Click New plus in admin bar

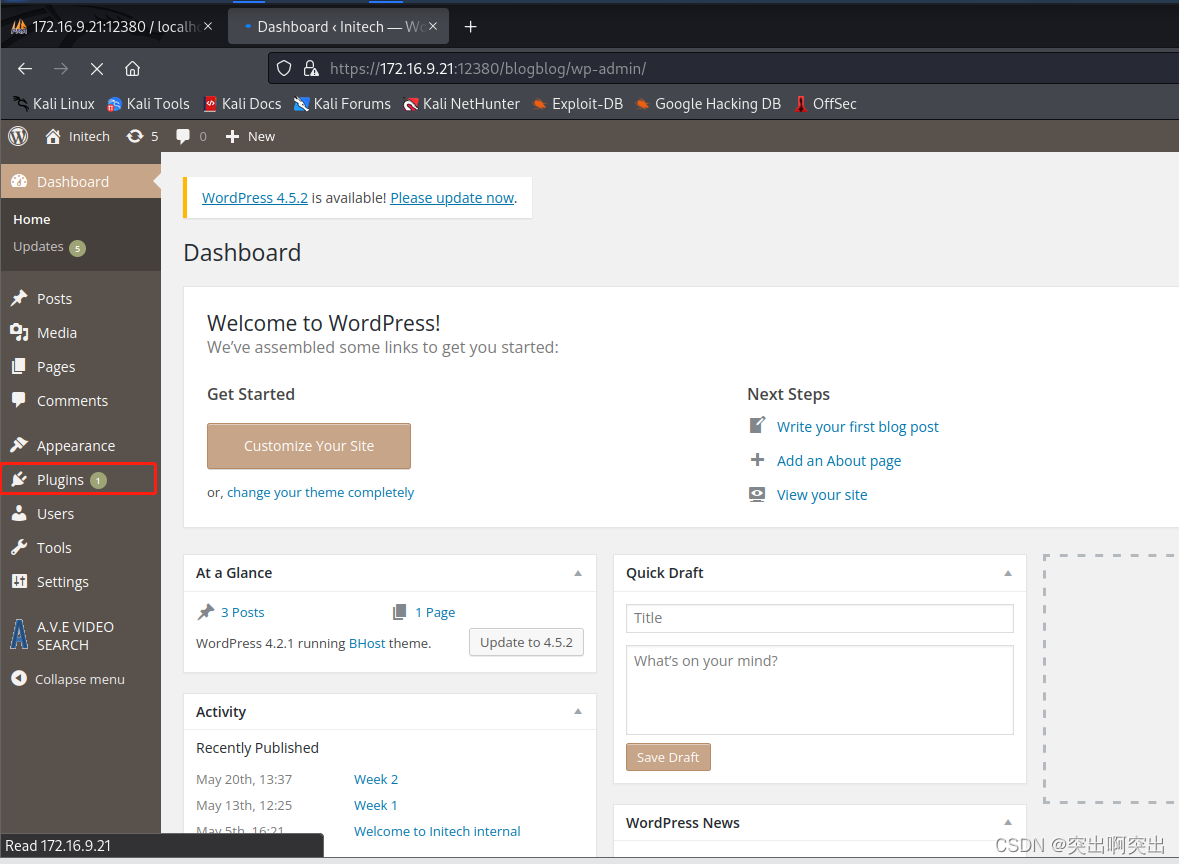coord(250,136)
